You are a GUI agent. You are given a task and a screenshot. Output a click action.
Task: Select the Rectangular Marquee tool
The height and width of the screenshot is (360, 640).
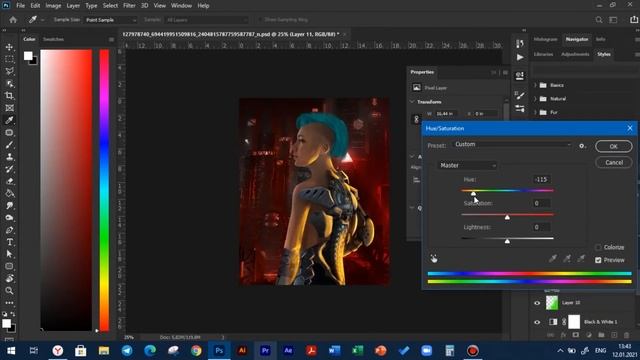[x=9, y=60]
